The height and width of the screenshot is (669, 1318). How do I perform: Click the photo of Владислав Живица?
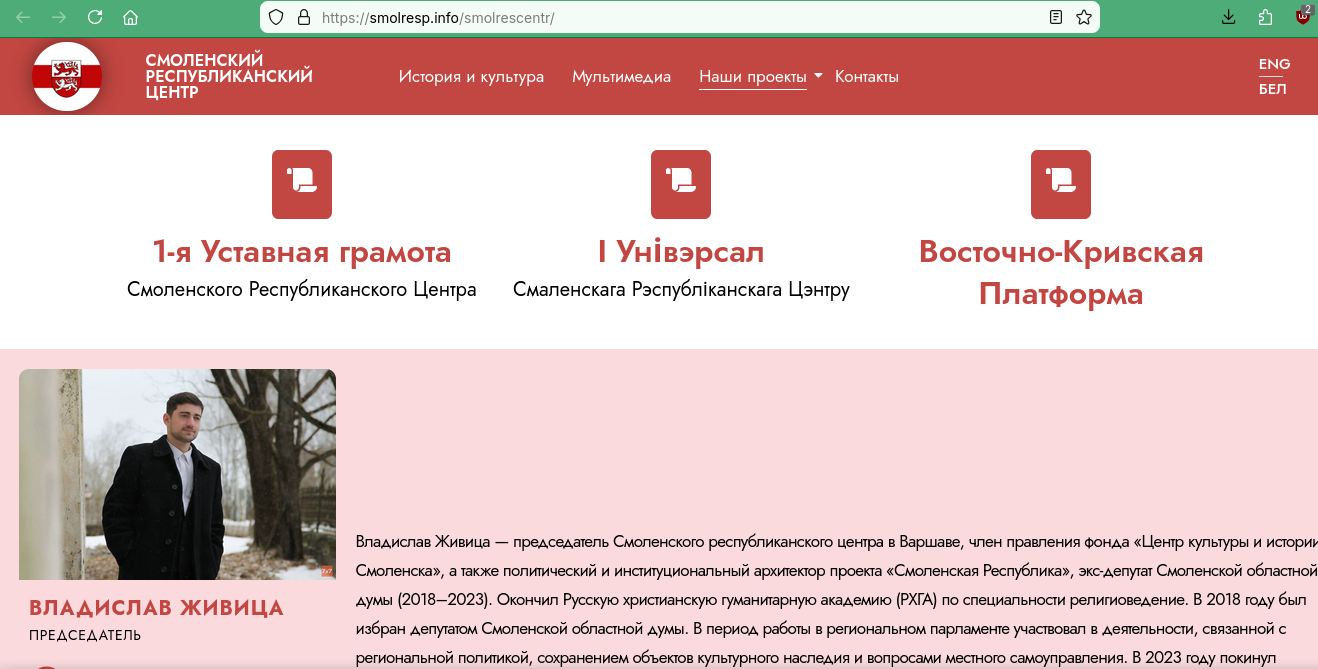click(177, 474)
